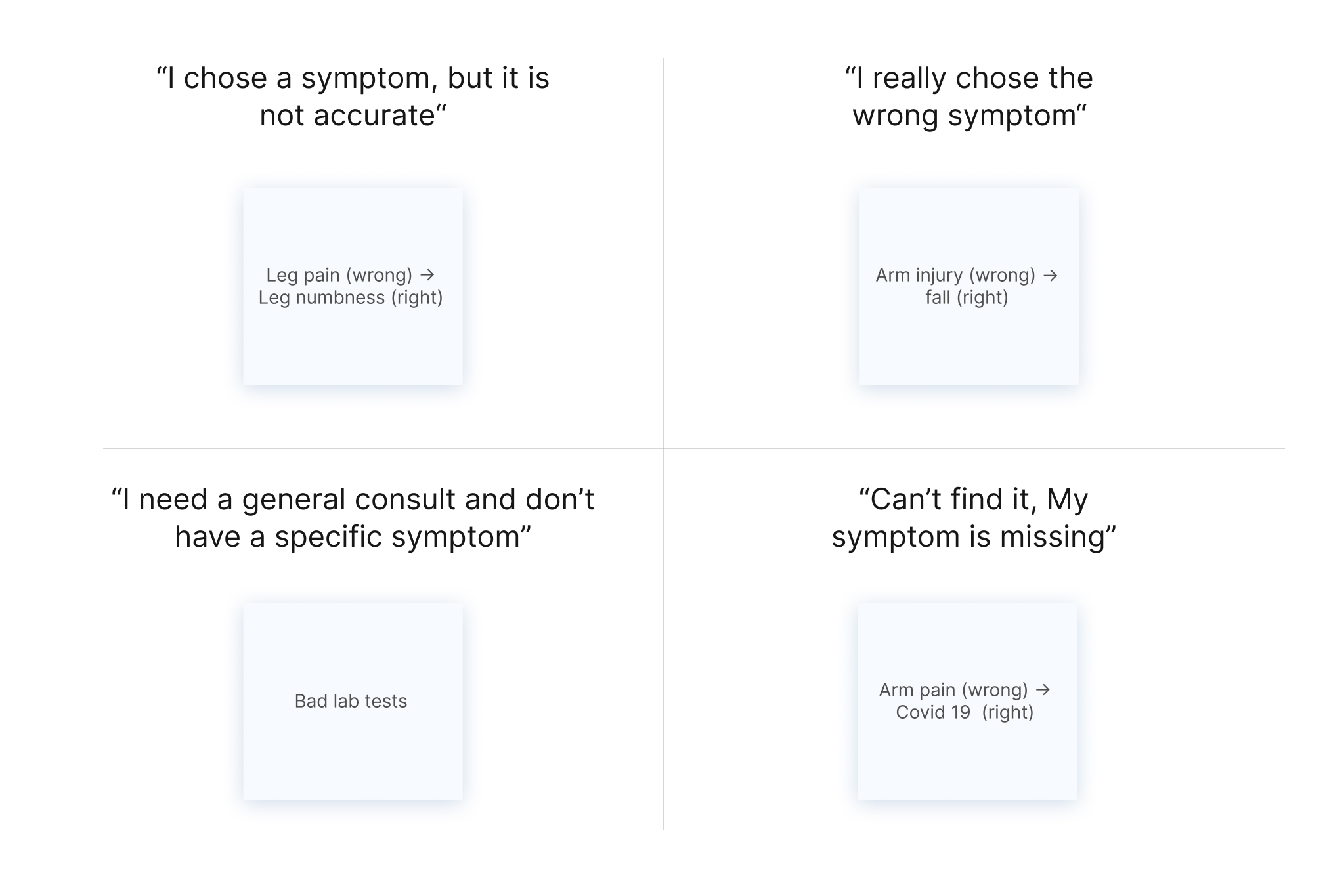1327x896 pixels.
Task: Select the 'Can't find it, My symptom is missing' heading
Action: click(x=973, y=518)
